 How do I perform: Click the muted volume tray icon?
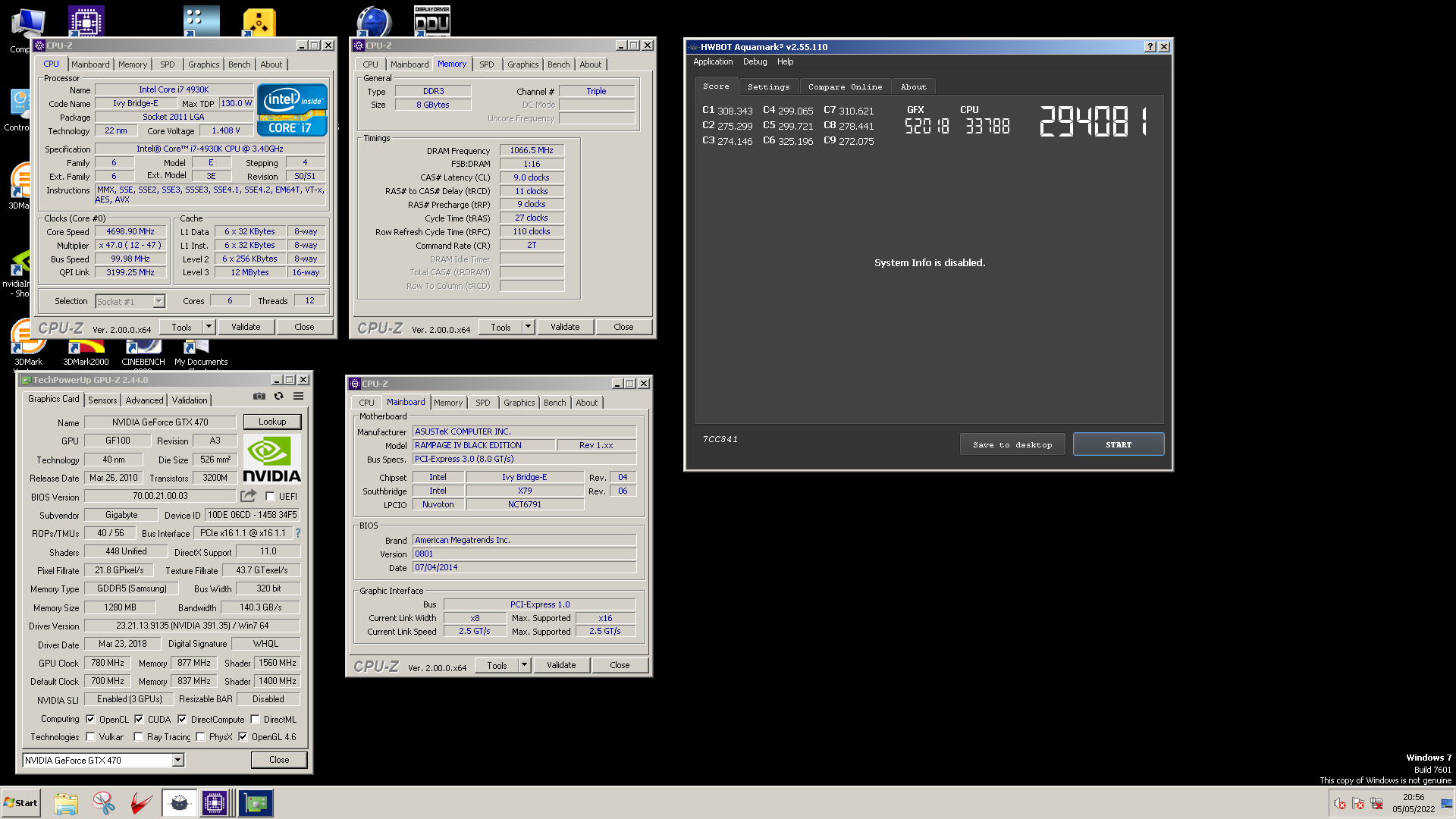[1340, 804]
